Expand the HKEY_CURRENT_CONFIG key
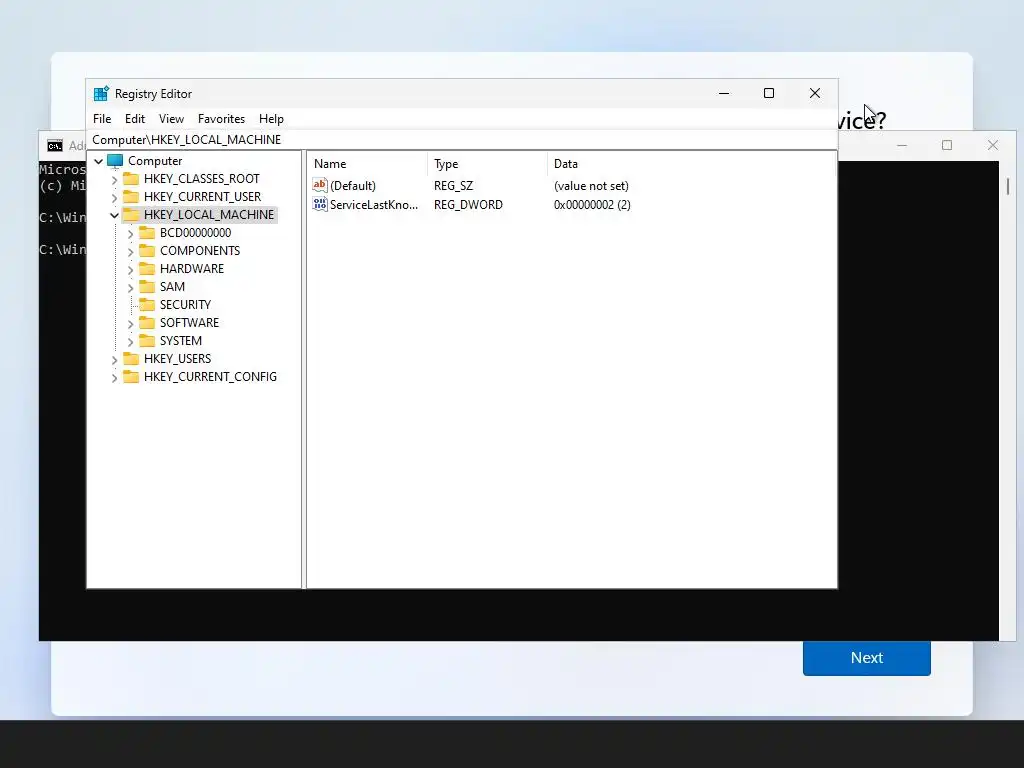Screen dimensions: 1024x768 pos(115,377)
